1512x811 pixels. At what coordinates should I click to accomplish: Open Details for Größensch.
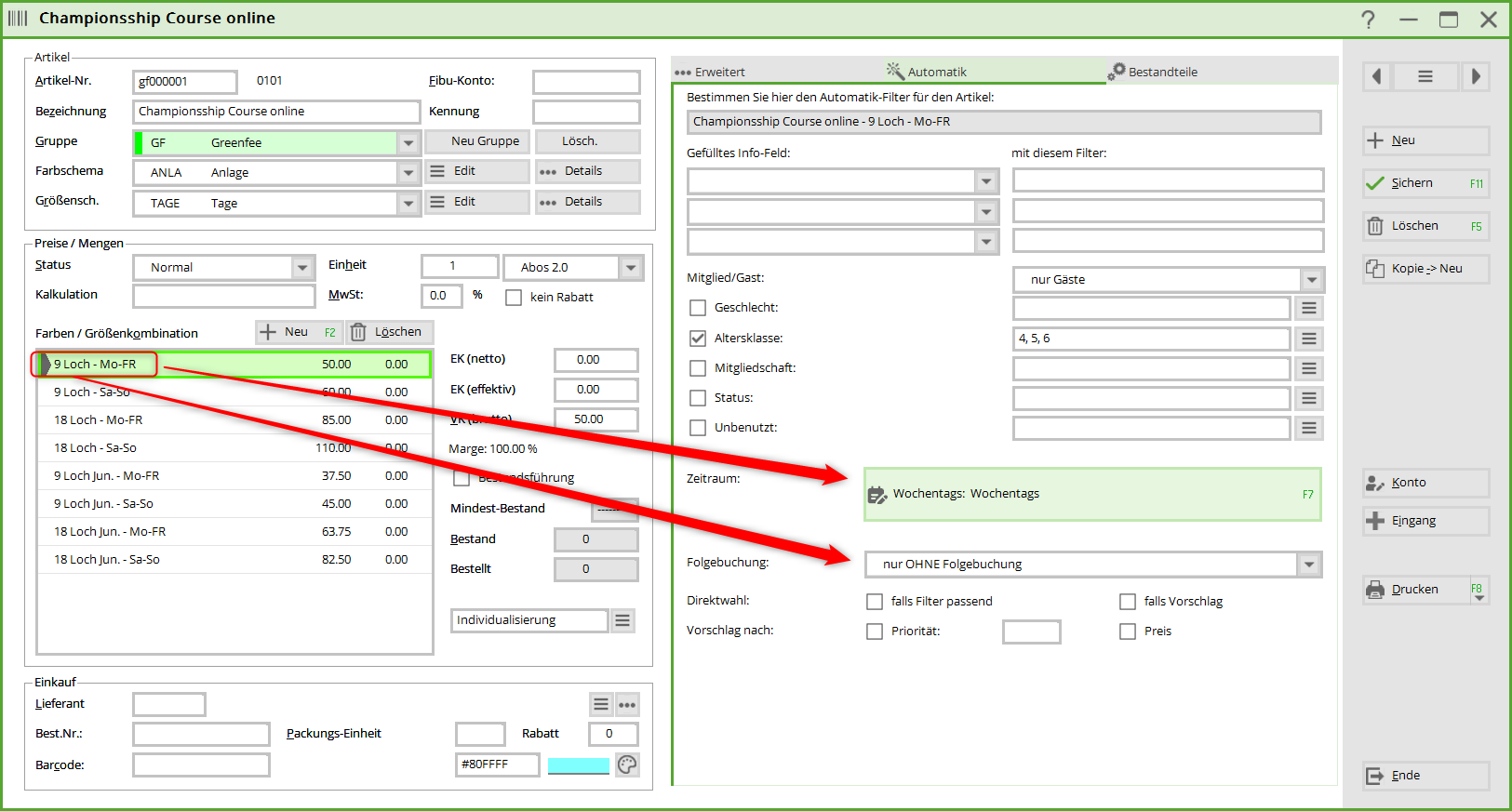tap(587, 202)
